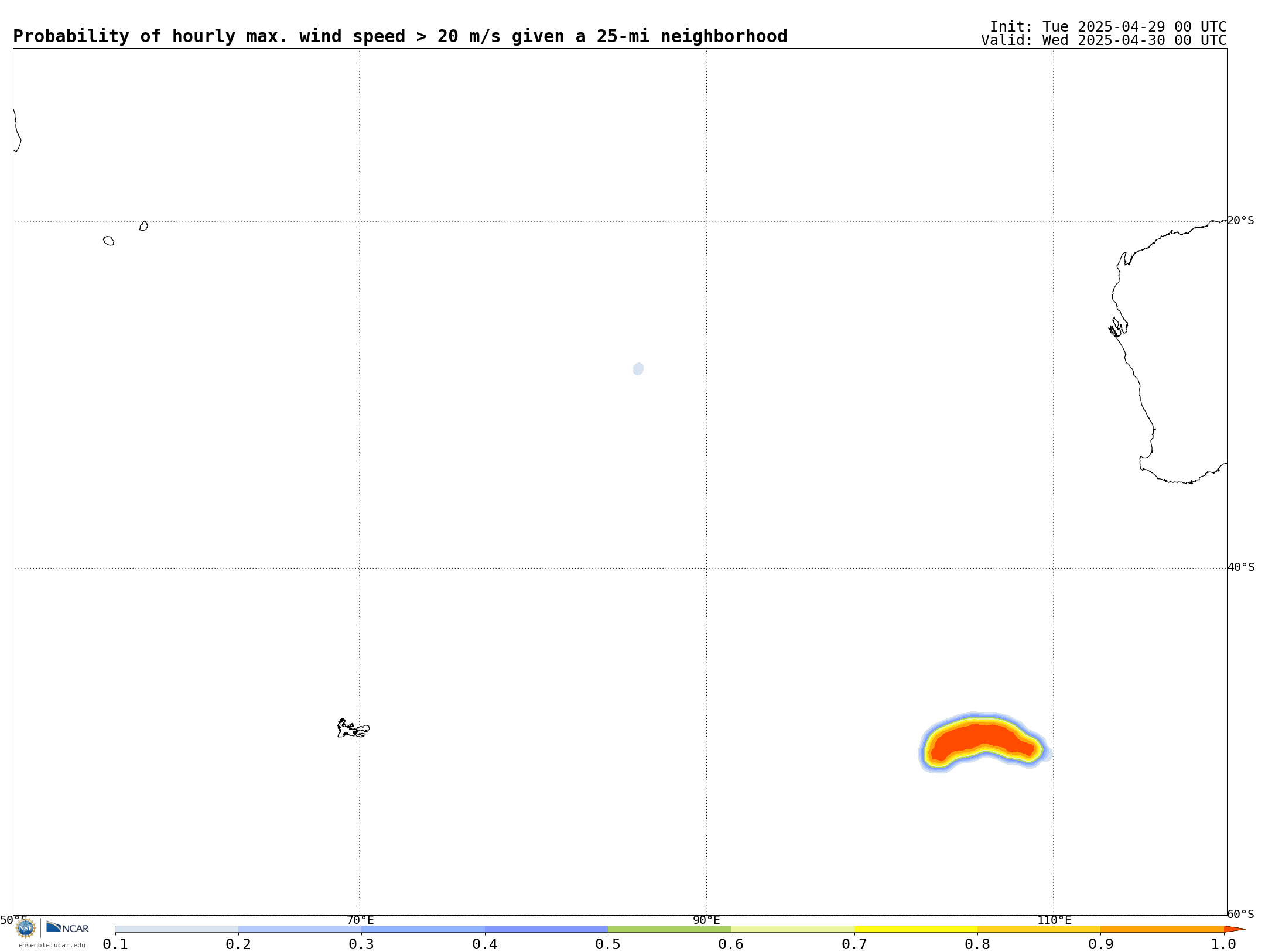Click the 90°E longitude label

tap(706, 920)
